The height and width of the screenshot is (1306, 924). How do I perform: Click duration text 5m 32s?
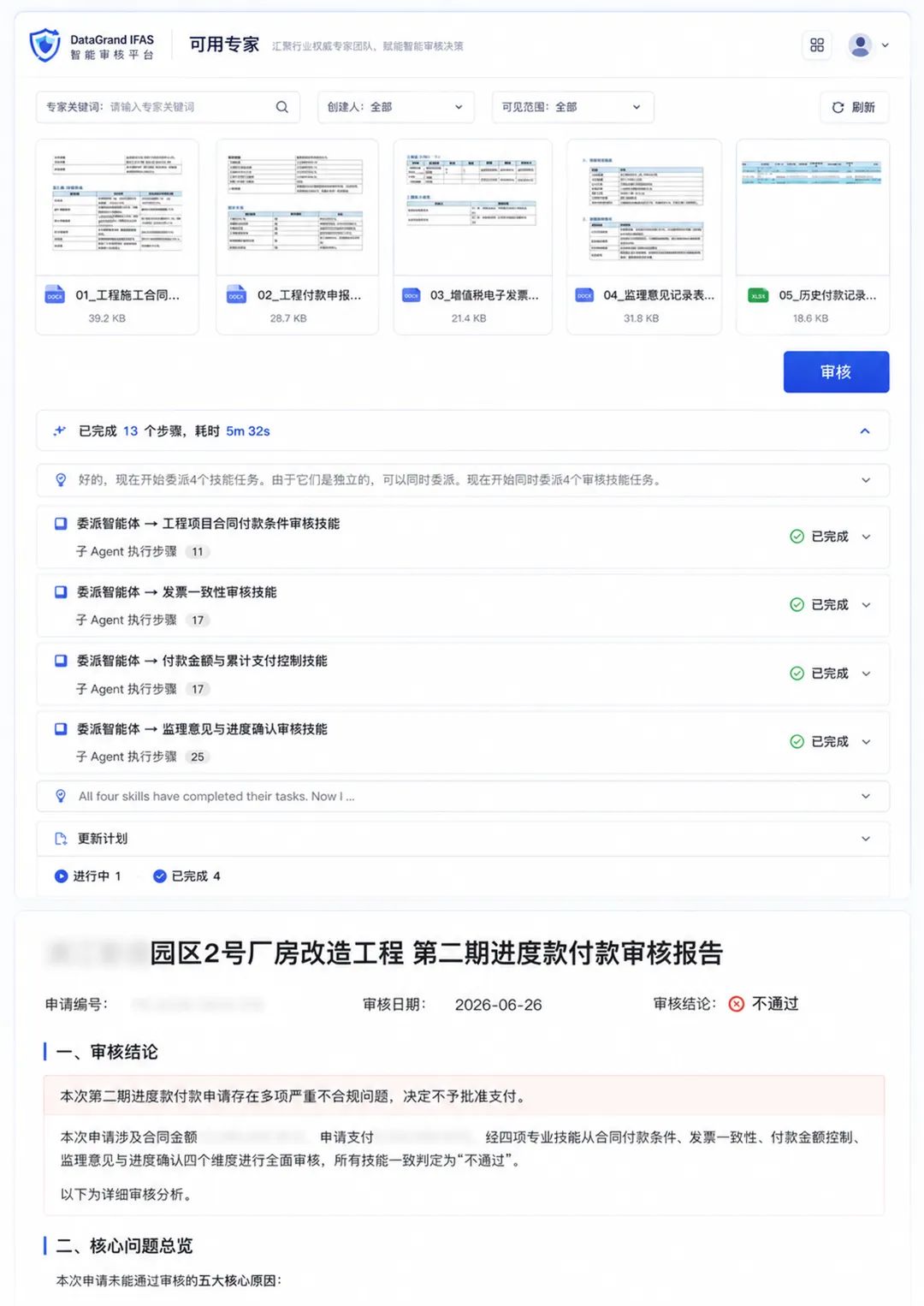coord(248,431)
